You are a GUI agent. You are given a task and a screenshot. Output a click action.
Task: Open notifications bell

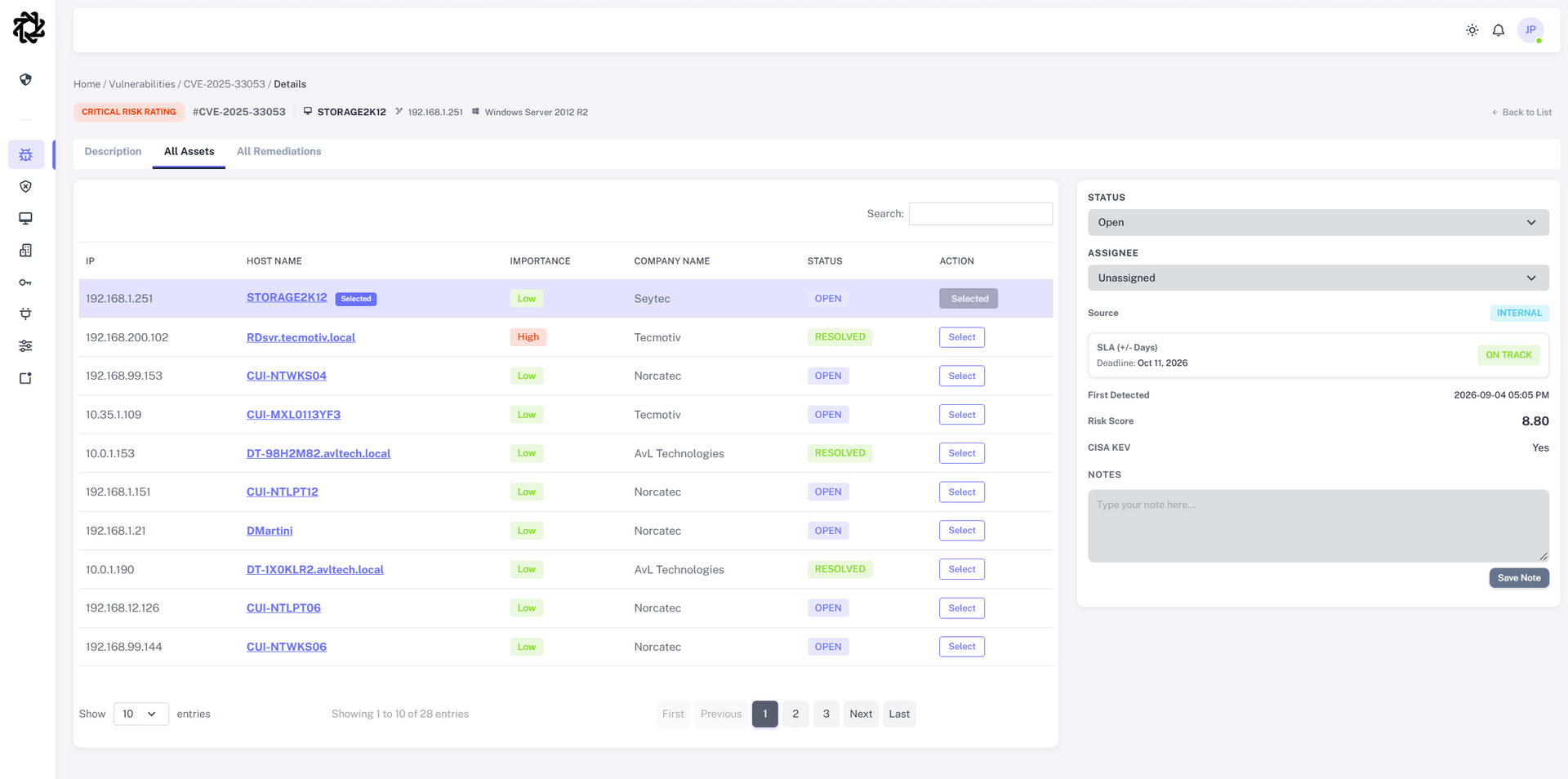point(1499,30)
